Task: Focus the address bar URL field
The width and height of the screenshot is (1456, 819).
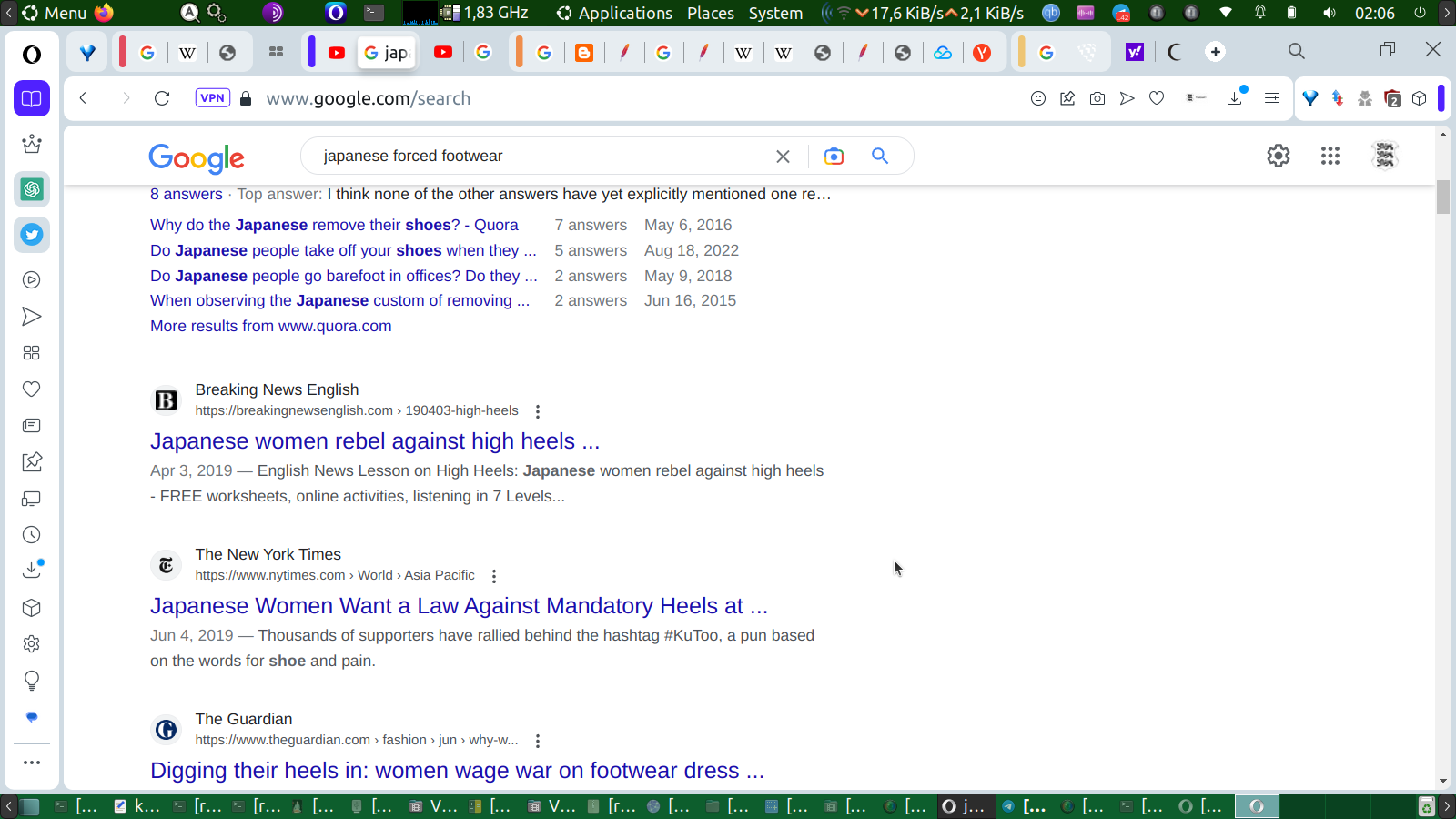Action: coord(369,98)
